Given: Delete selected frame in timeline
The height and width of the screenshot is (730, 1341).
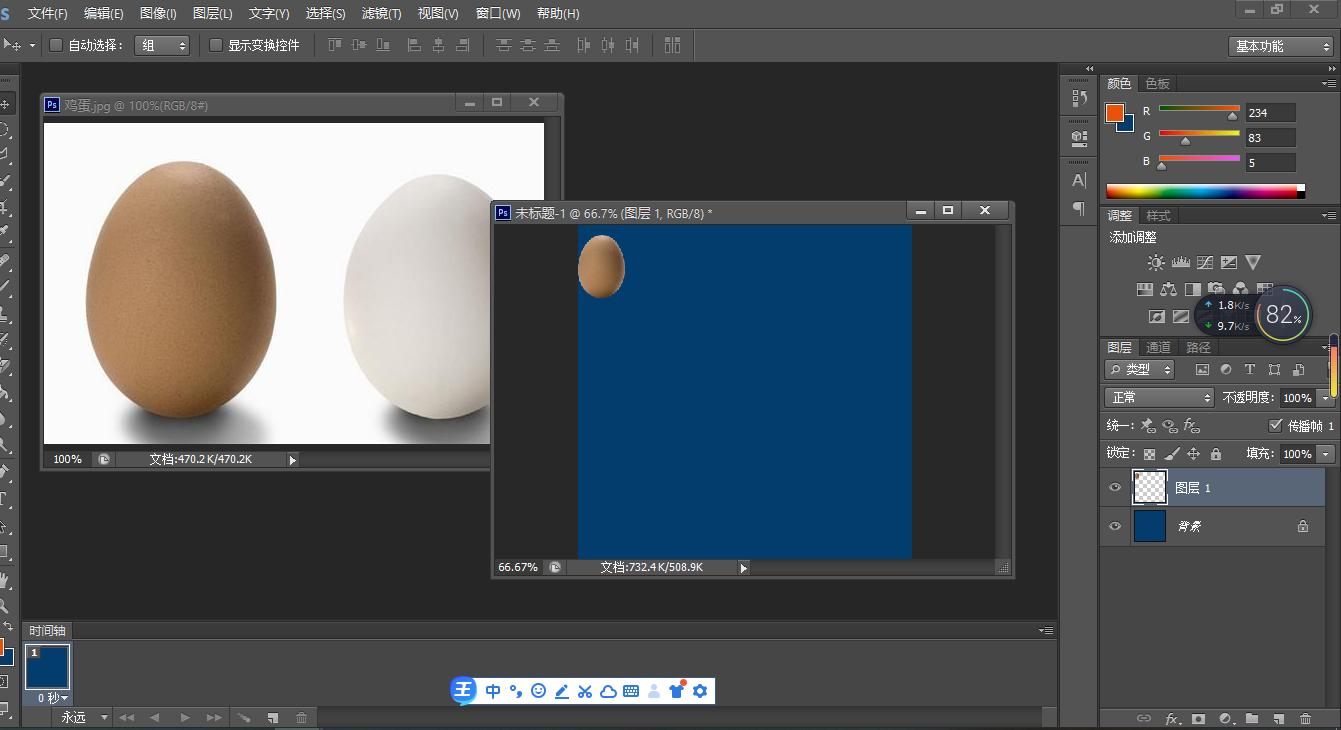Looking at the screenshot, I should (302, 718).
